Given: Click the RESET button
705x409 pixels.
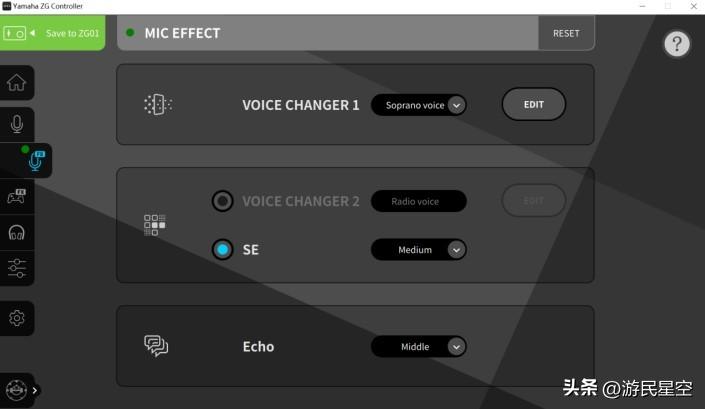Looking at the screenshot, I should point(566,33).
